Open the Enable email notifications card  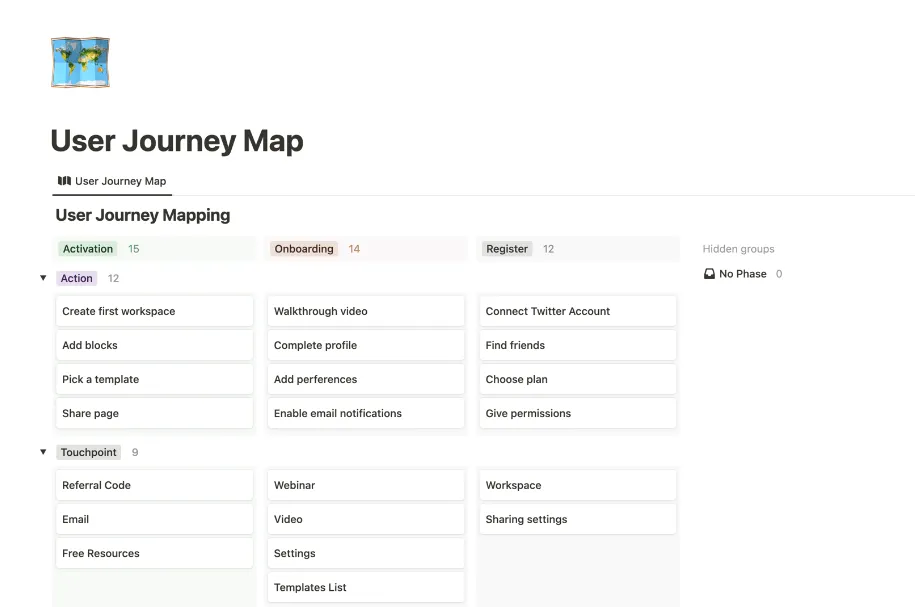click(366, 413)
